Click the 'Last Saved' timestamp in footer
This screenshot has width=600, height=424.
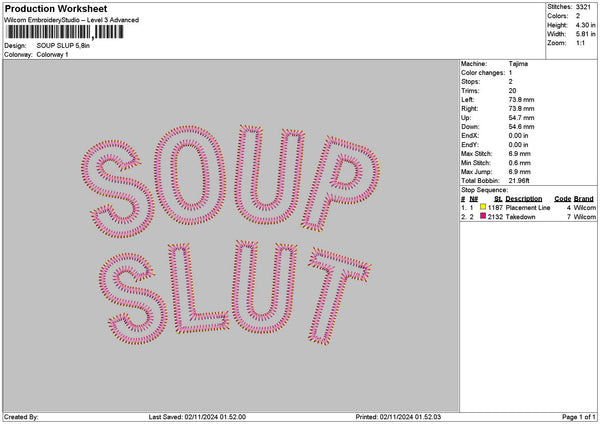(197, 417)
